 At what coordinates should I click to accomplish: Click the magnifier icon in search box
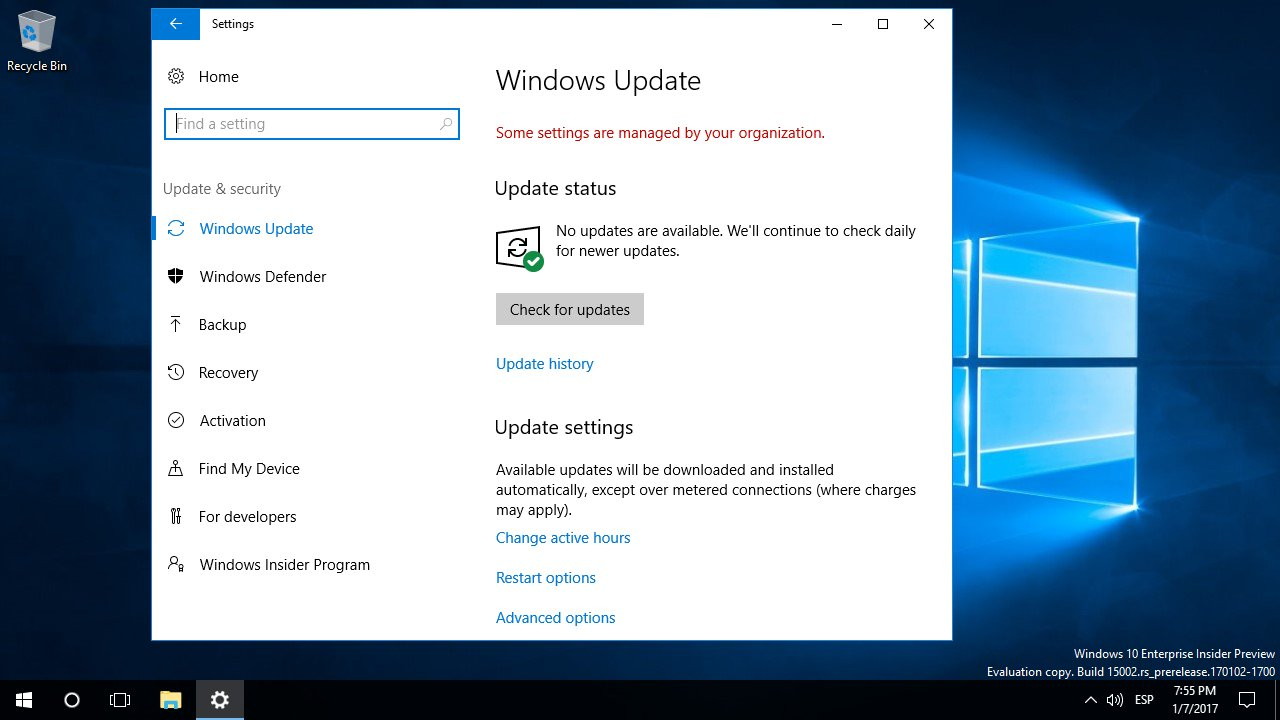446,124
